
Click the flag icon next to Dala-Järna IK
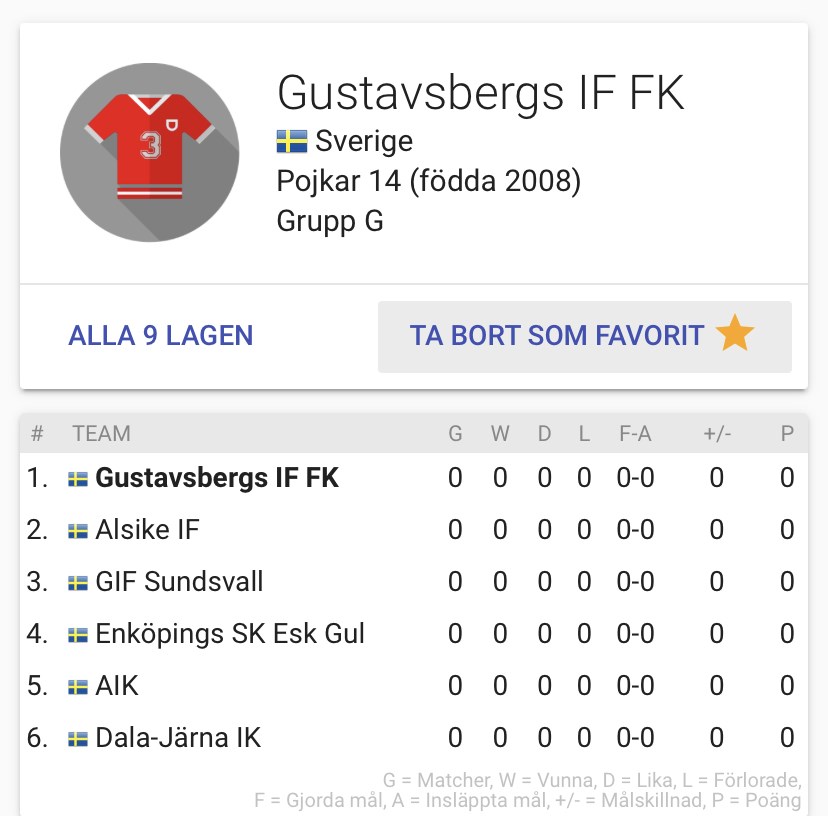(78, 739)
